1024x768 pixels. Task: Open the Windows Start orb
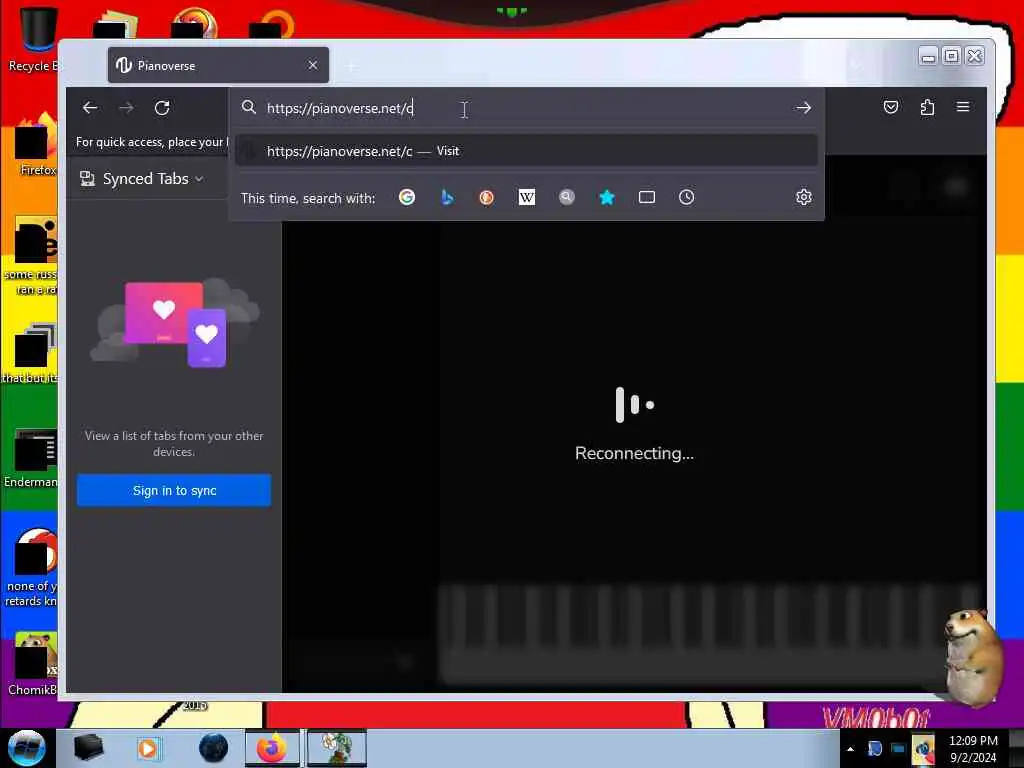(x=27, y=748)
